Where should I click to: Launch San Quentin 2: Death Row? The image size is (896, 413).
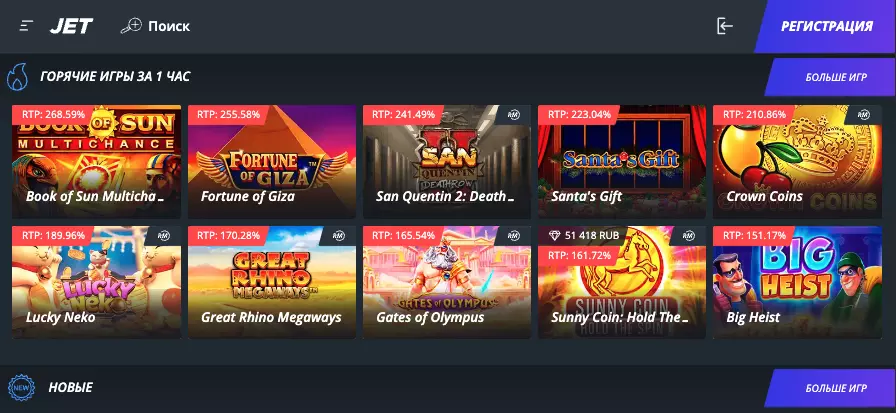click(447, 162)
